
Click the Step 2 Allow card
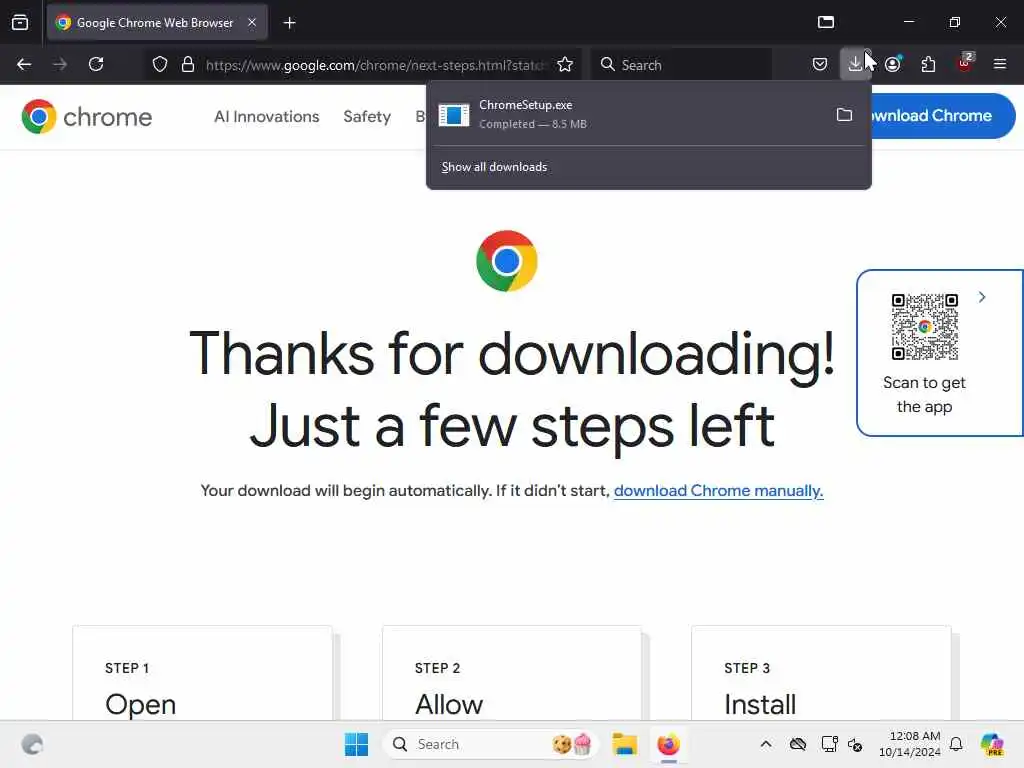click(x=512, y=673)
